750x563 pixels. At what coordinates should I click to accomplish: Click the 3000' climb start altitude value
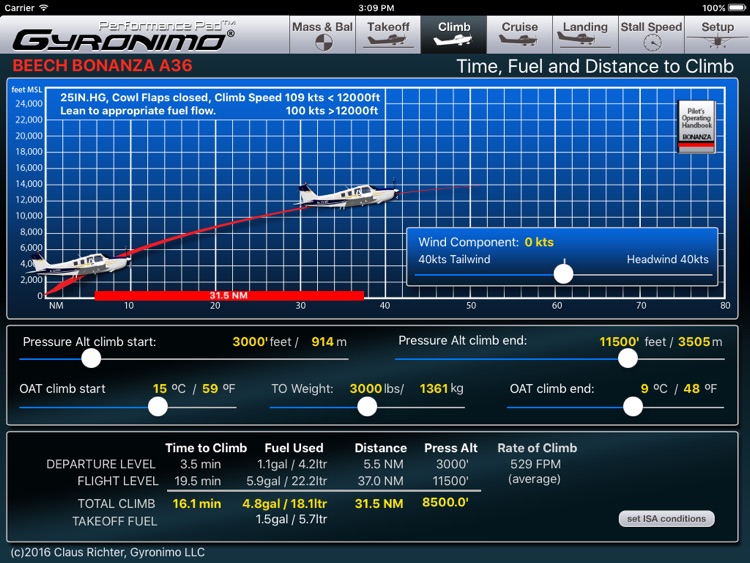[x=249, y=342]
